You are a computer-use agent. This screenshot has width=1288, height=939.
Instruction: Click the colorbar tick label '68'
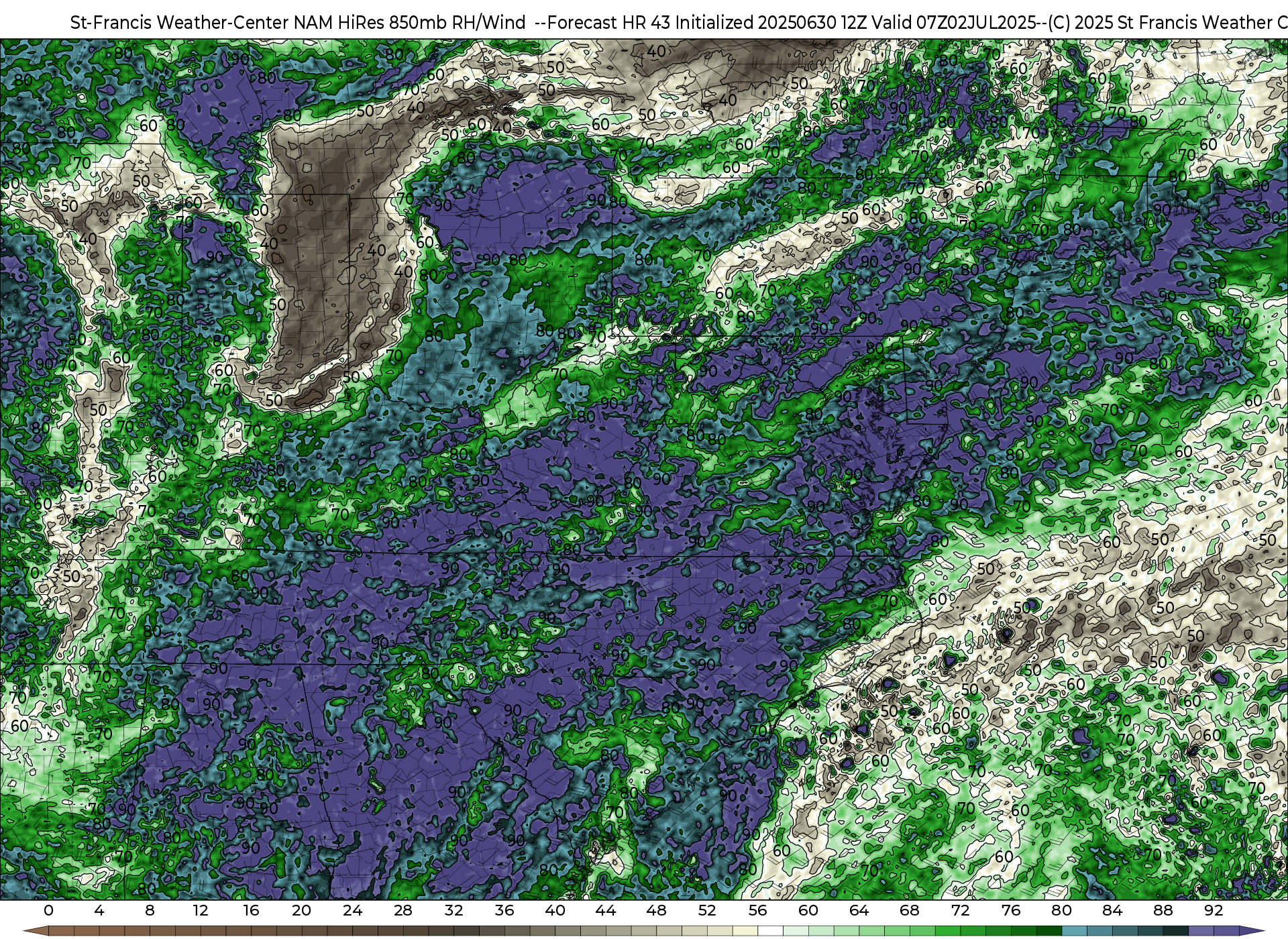tap(910, 910)
